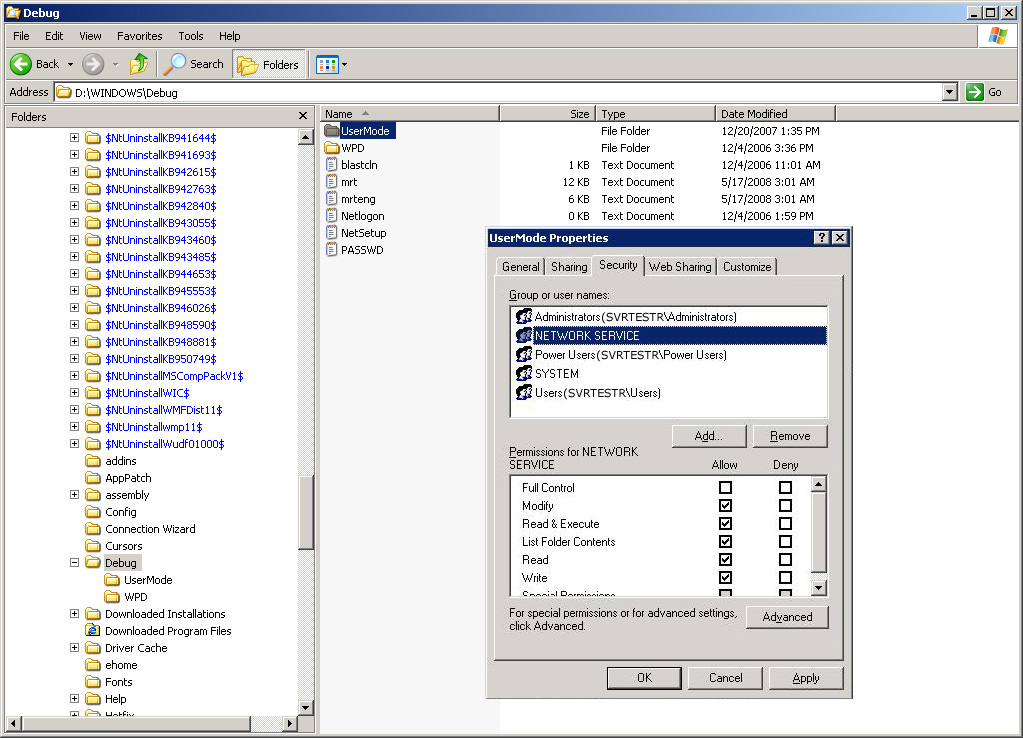Click permissions list scroll down arrow
The height and width of the screenshot is (738, 1023).
(818, 588)
